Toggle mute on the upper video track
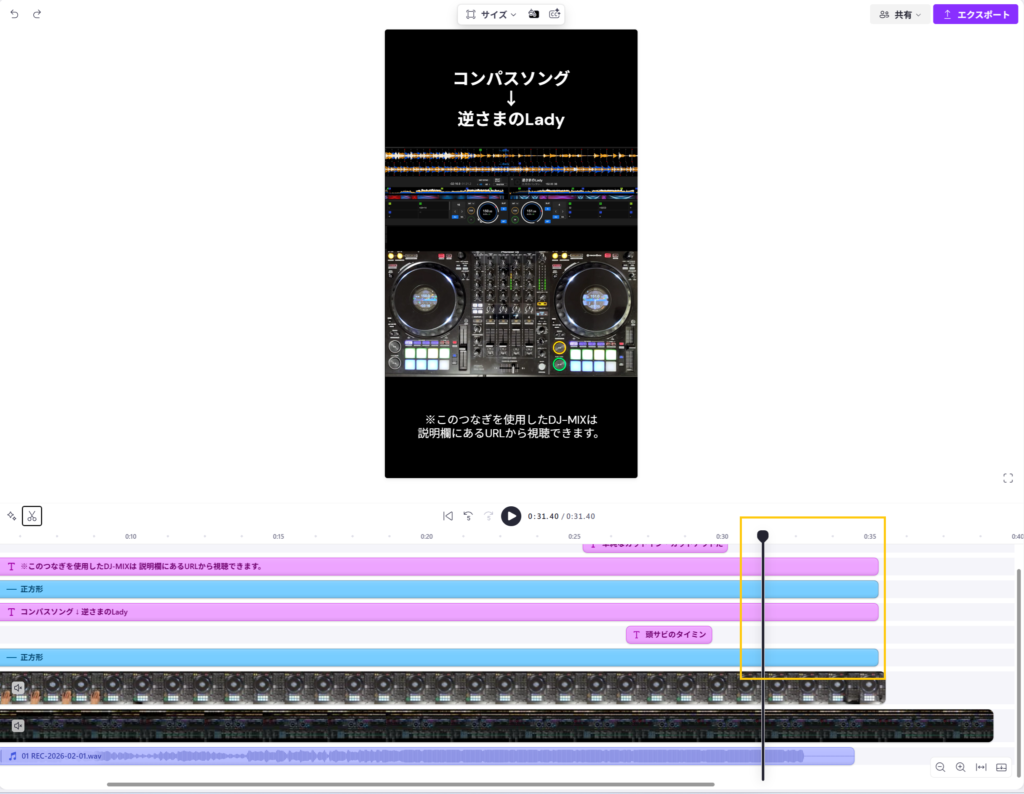 [x=18, y=688]
